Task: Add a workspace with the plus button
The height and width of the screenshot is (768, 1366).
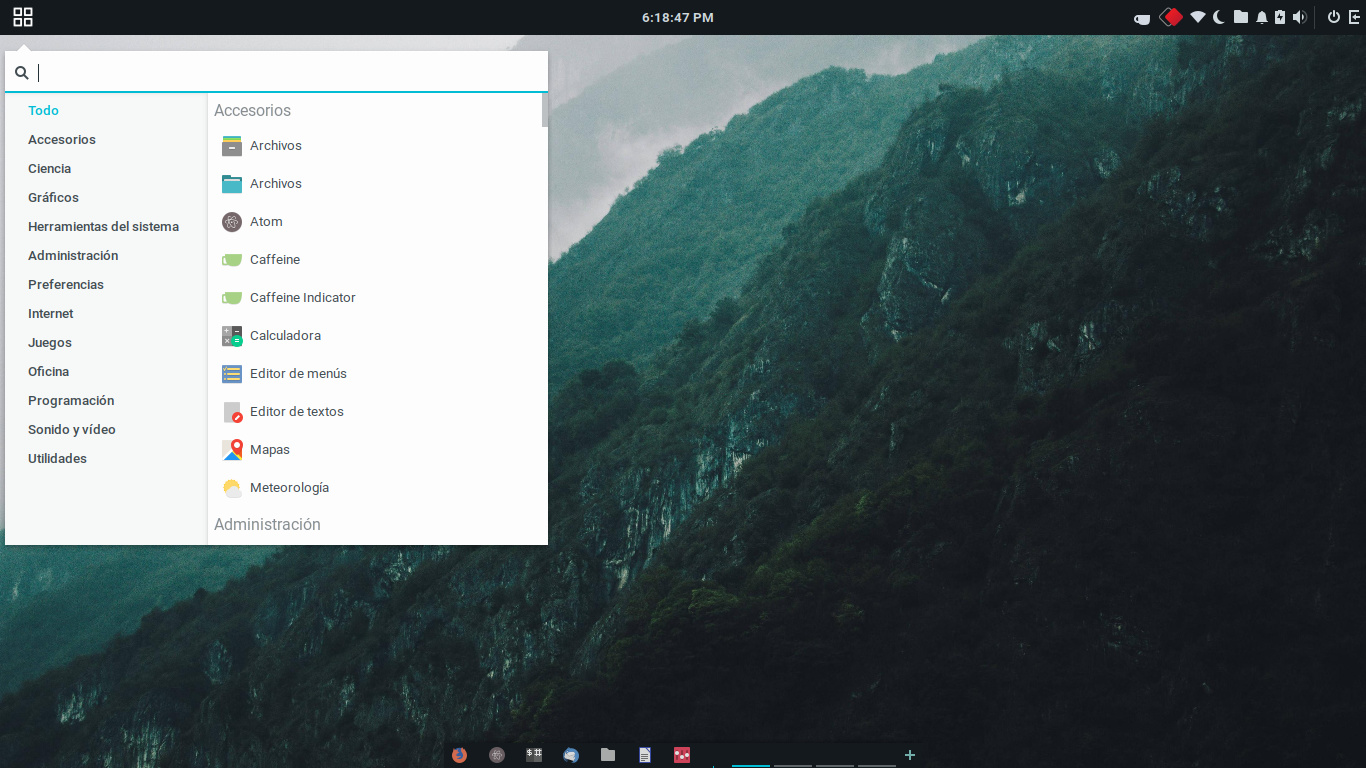Action: pyautogui.click(x=910, y=755)
